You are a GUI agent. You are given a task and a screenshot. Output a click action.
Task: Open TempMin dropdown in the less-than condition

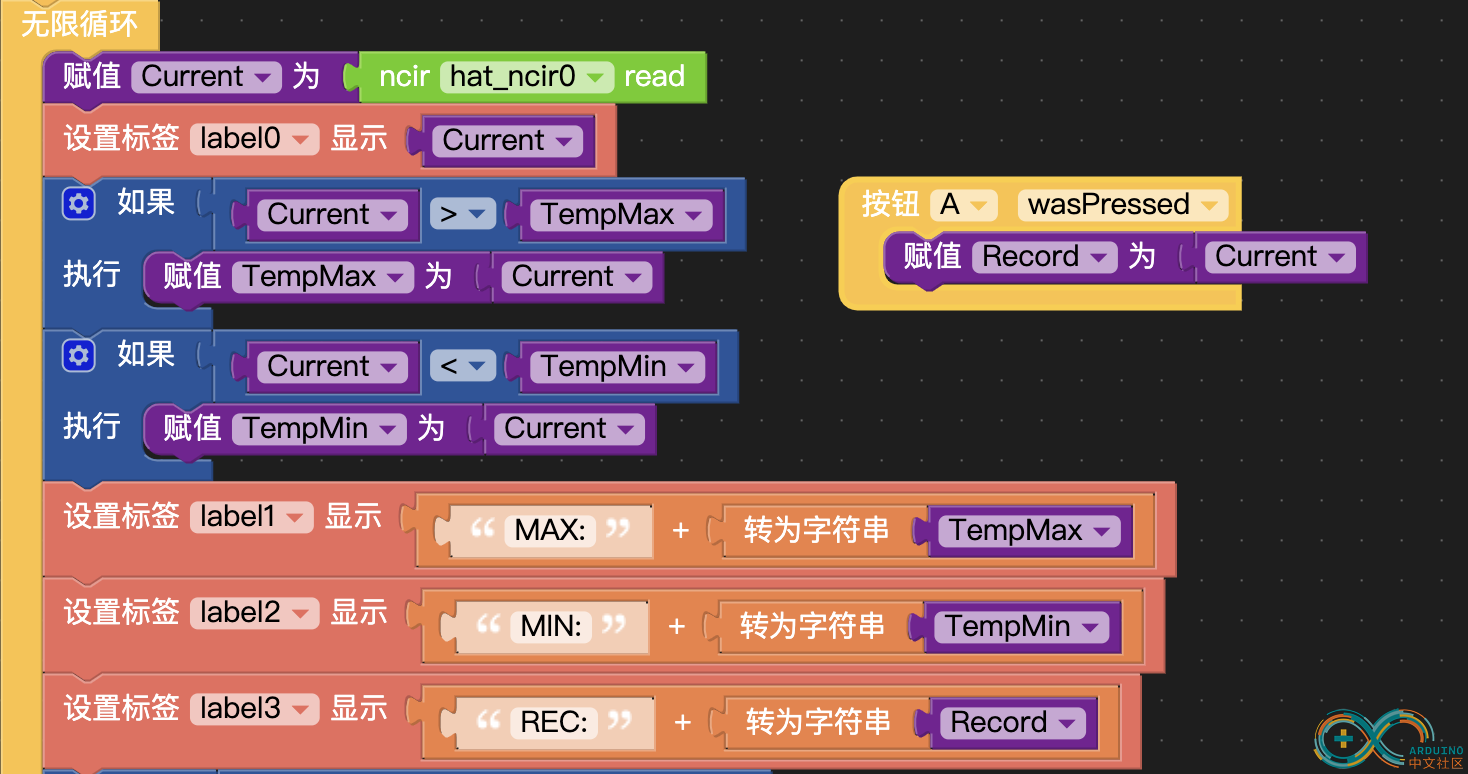coord(617,367)
